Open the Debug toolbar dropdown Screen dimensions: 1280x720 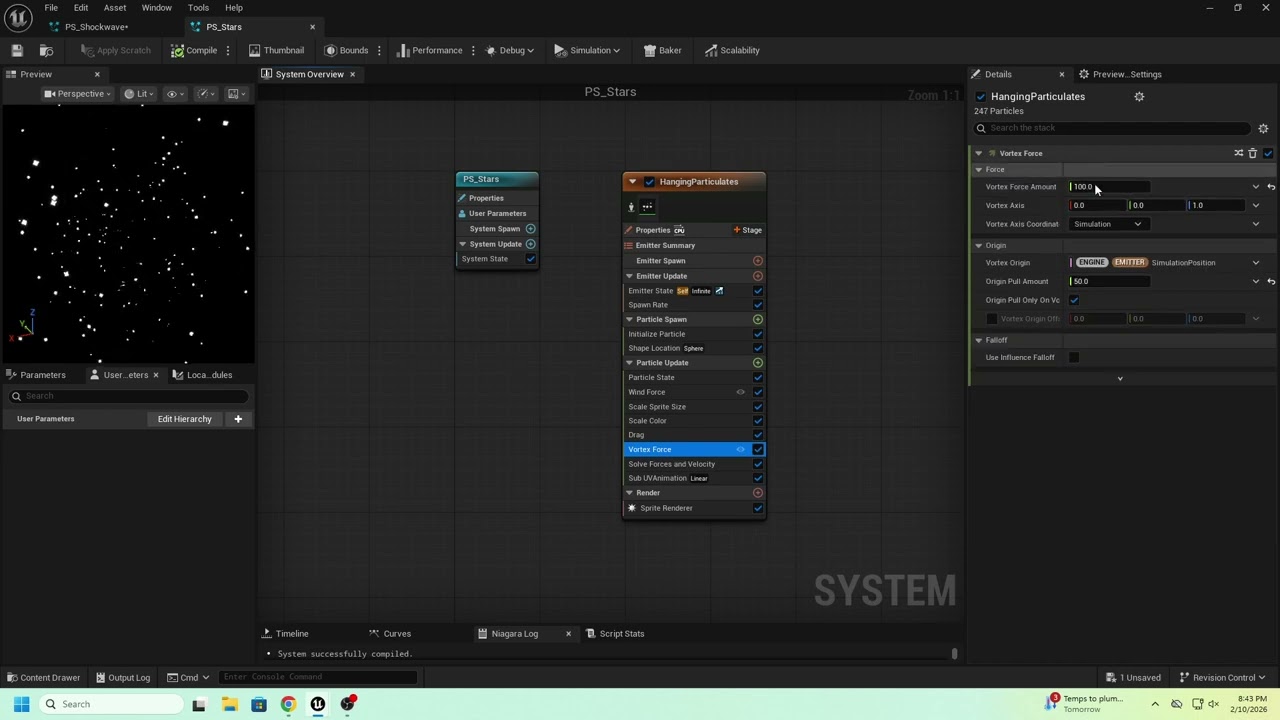point(511,50)
